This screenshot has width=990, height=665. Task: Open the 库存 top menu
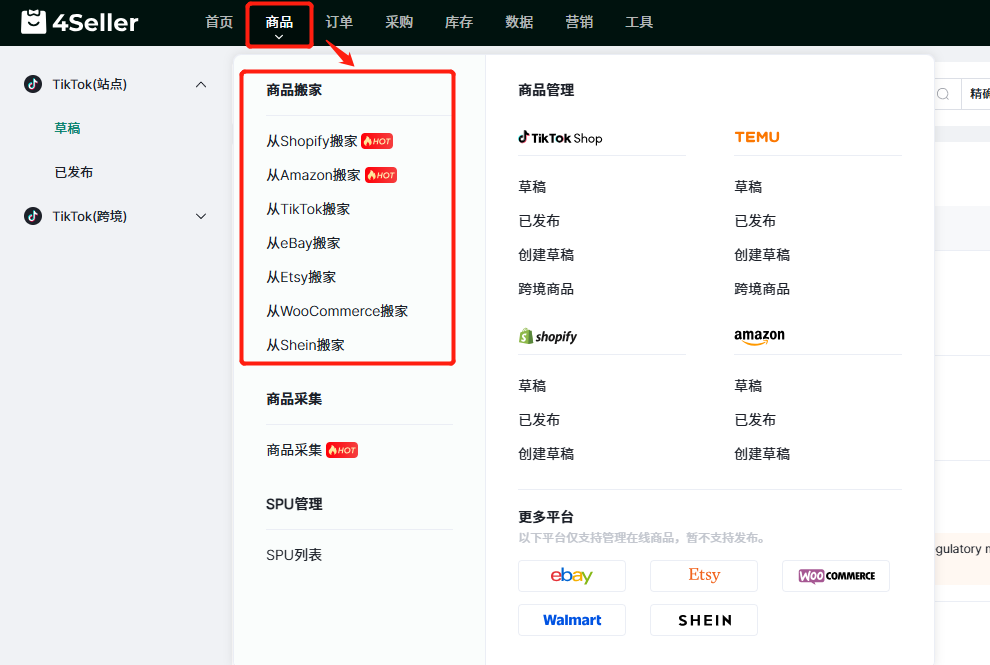click(x=459, y=22)
